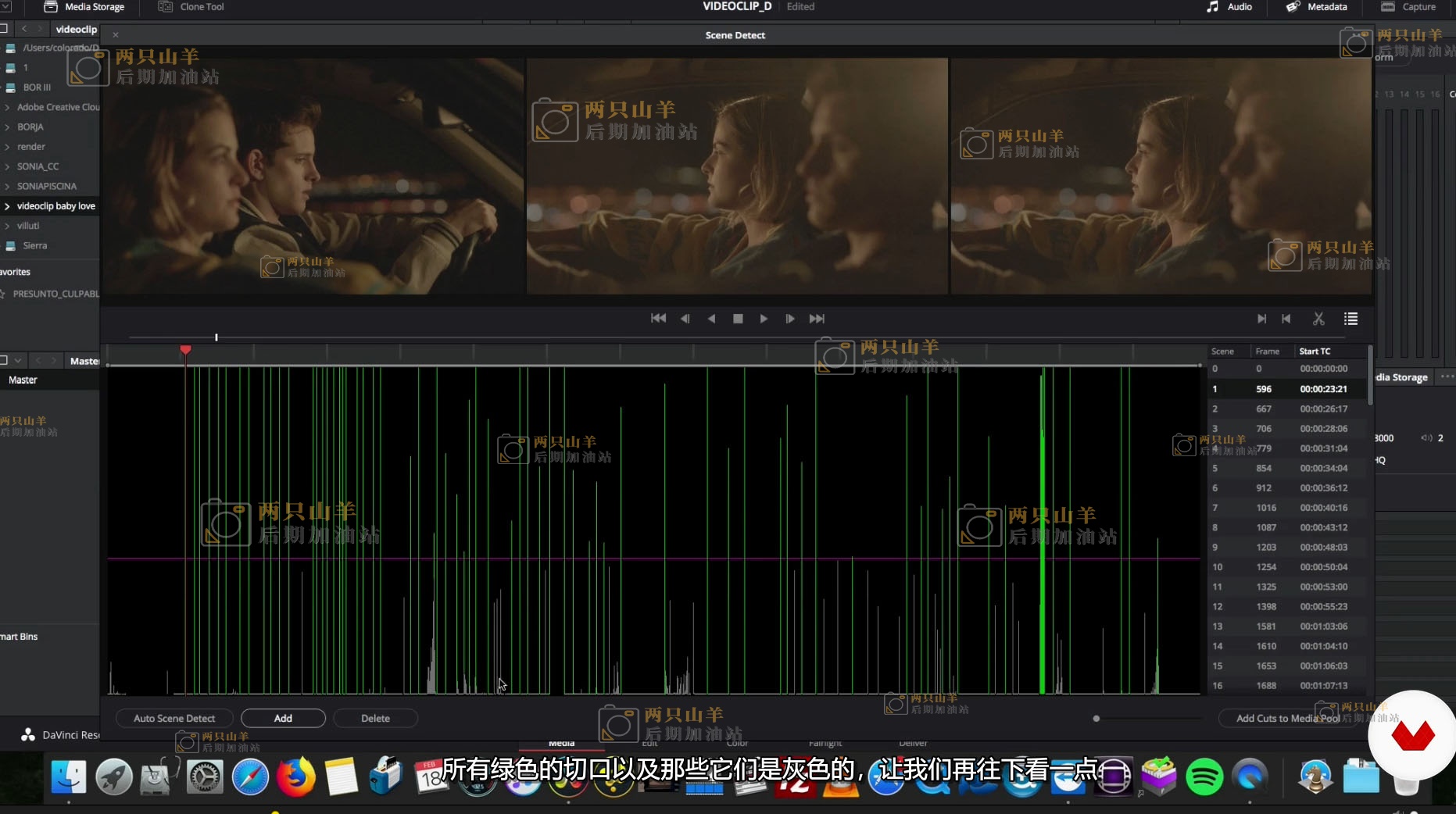Open the Clone Tool panel

coord(191,7)
